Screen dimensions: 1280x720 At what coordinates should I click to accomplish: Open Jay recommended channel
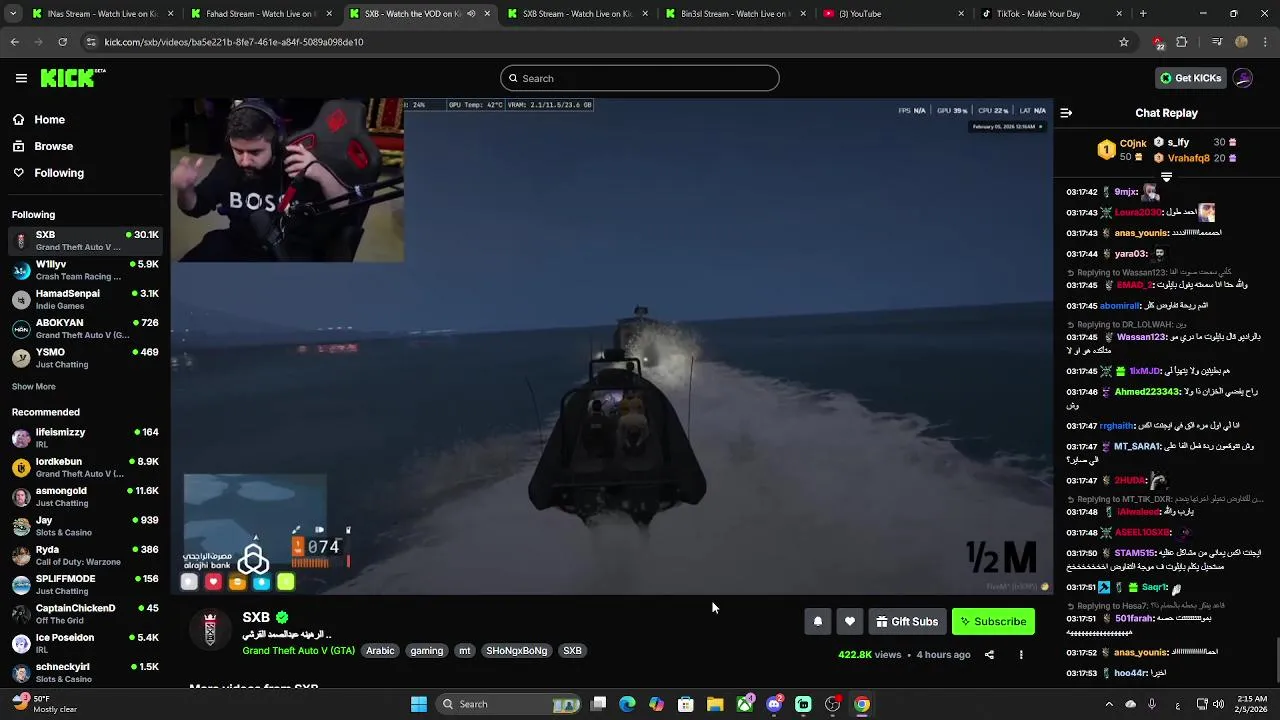pyautogui.click(x=85, y=526)
